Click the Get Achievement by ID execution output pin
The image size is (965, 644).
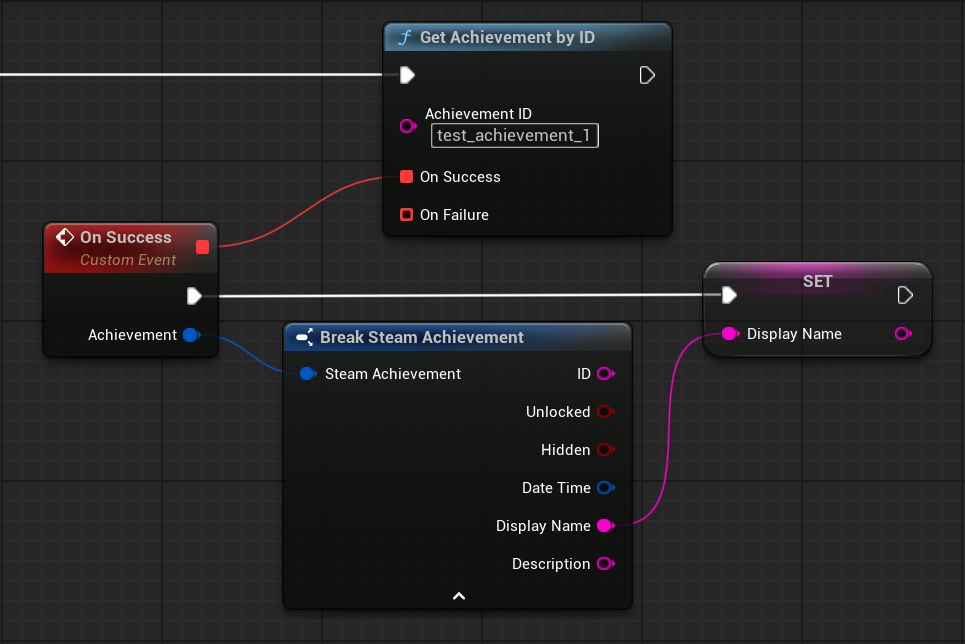coord(647,75)
